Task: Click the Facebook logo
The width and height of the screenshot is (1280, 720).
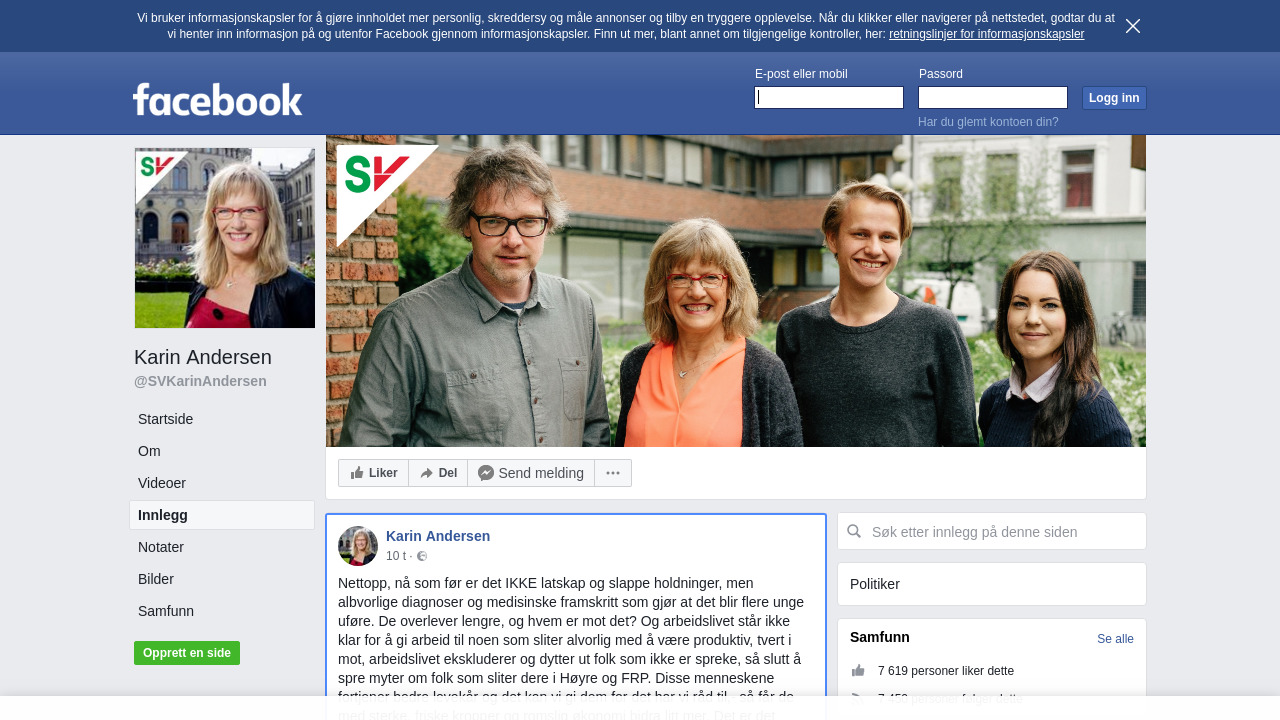Action: tap(218, 99)
